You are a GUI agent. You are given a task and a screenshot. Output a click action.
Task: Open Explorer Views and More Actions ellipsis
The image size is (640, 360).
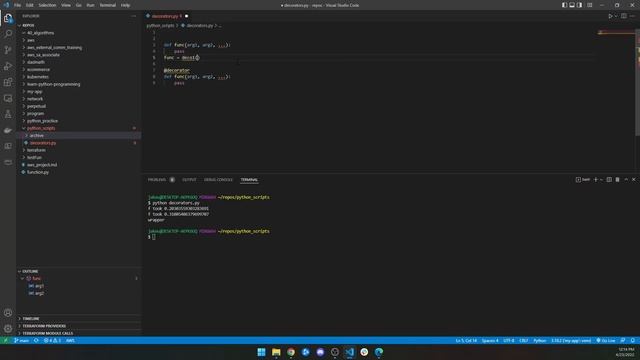click(x=133, y=16)
